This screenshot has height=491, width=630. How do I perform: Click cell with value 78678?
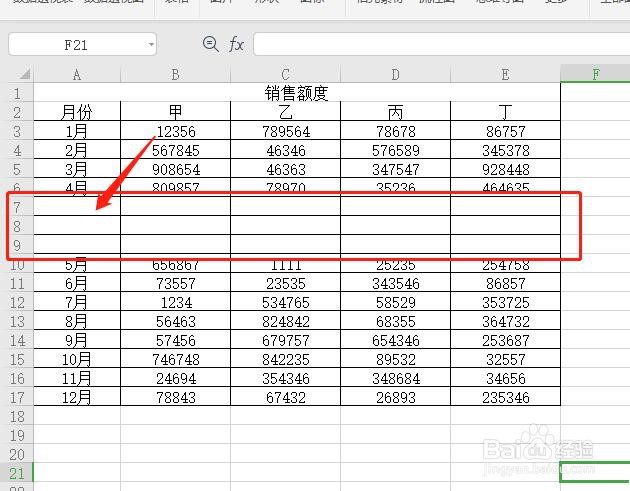pyautogui.click(x=395, y=131)
